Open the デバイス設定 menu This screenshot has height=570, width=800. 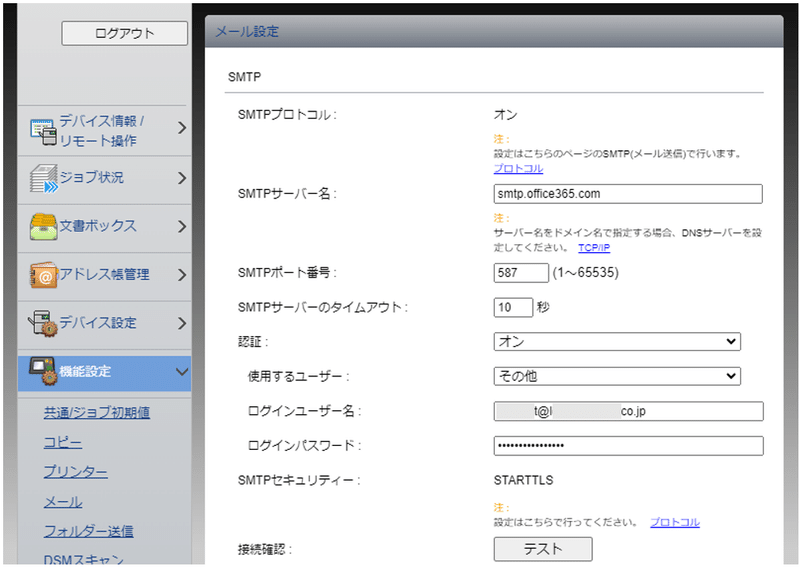(x=105, y=325)
